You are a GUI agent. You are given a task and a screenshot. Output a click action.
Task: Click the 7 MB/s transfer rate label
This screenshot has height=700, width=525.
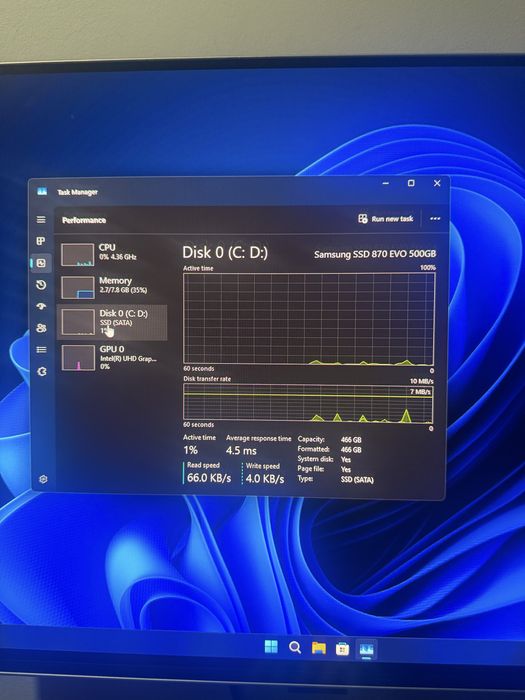[x=420, y=392]
